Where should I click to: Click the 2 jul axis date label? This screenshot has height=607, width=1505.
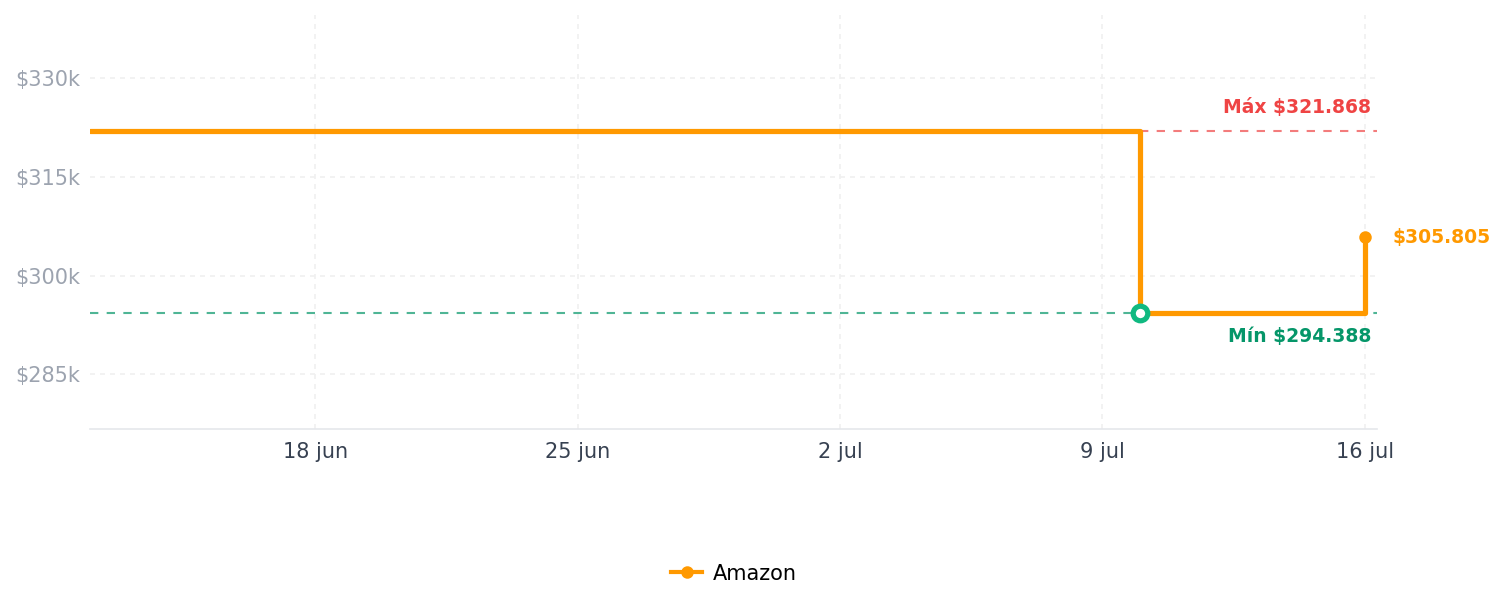click(840, 451)
